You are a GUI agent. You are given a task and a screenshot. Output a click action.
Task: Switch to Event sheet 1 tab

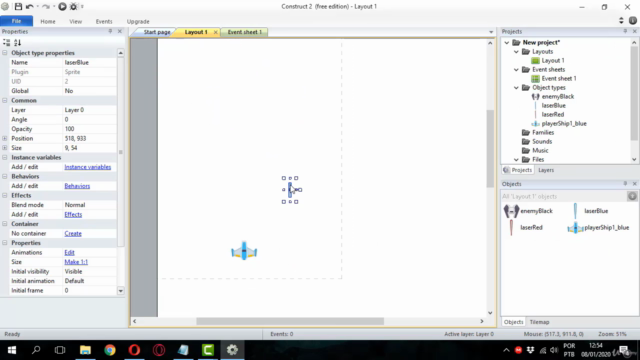point(244,32)
